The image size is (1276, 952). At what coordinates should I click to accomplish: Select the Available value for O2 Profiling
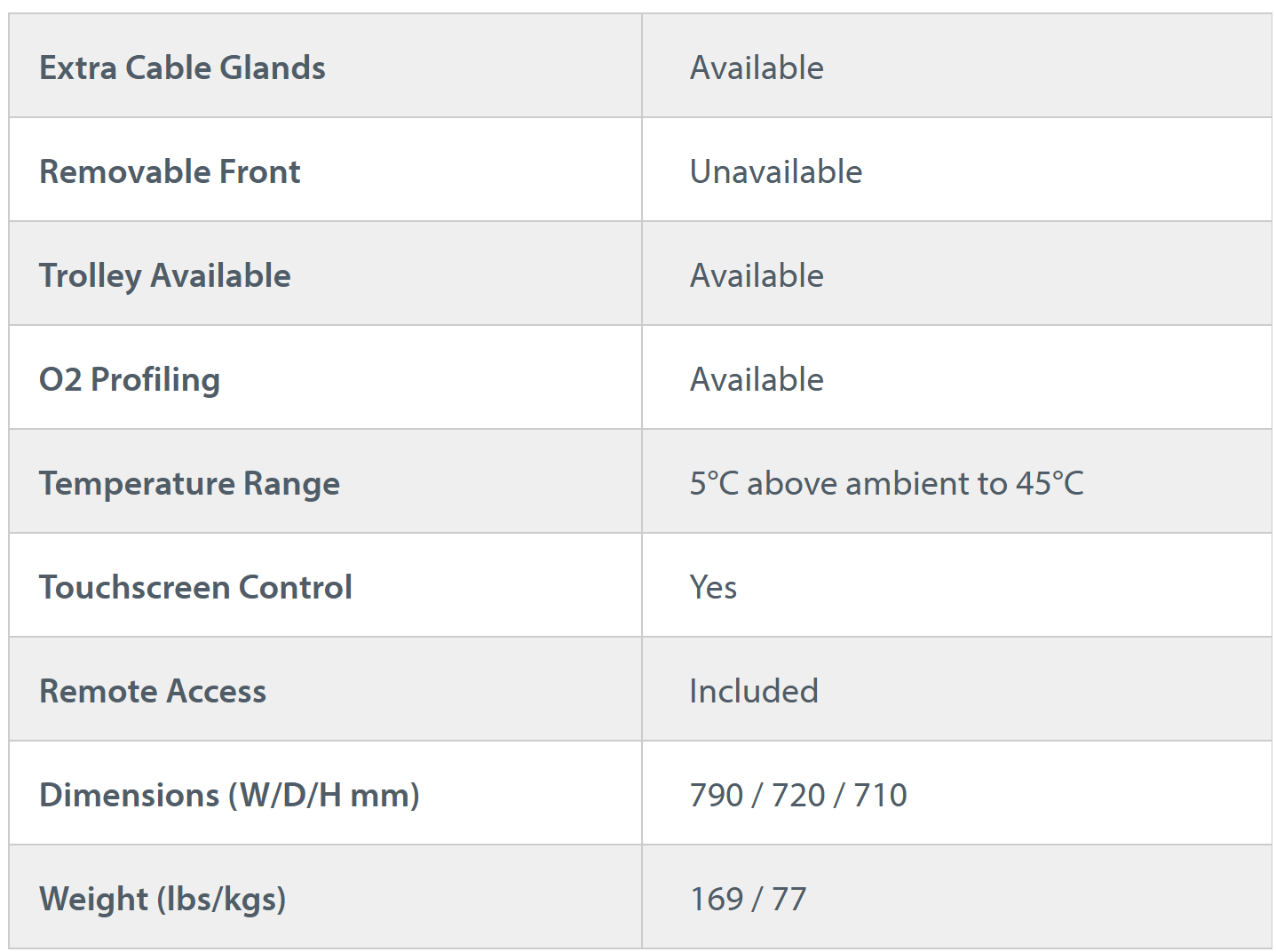[757, 380]
